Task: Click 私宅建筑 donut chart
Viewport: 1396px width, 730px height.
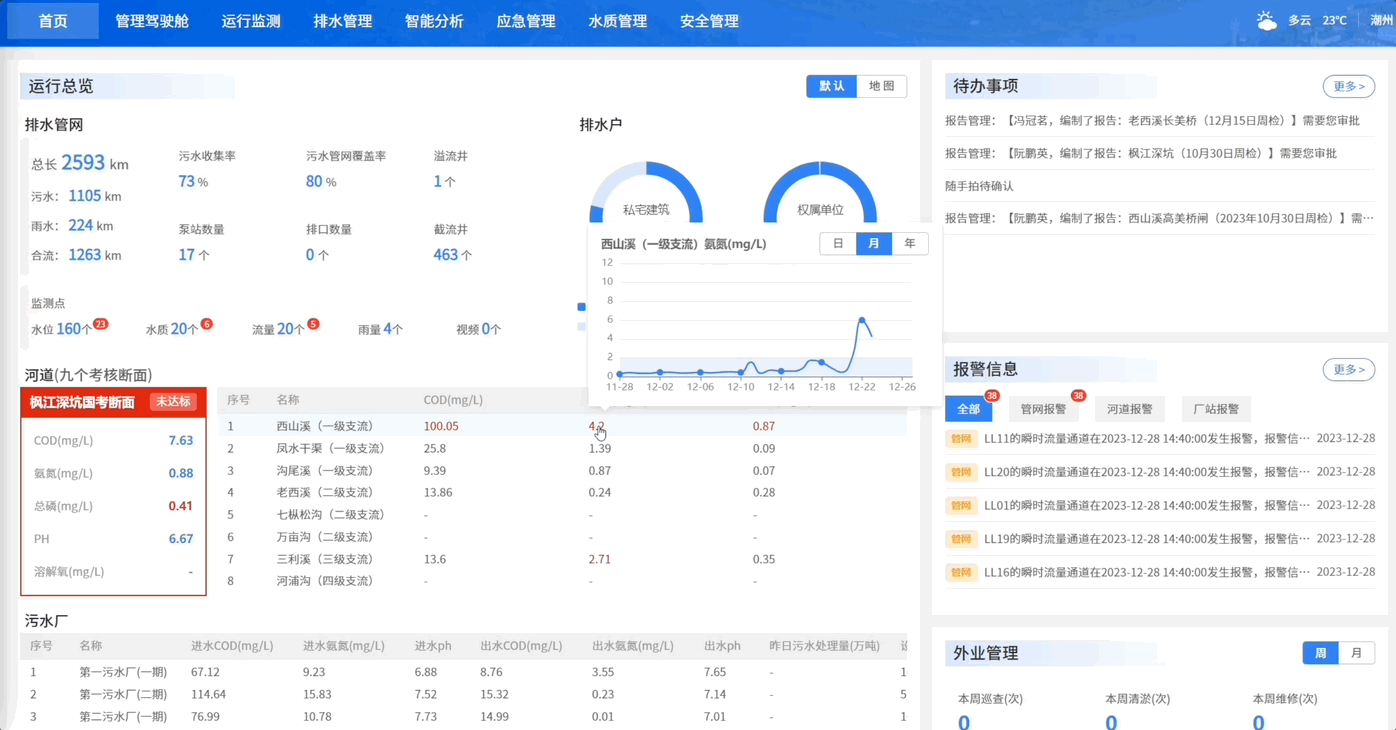Action: click(x=646, y=193)
